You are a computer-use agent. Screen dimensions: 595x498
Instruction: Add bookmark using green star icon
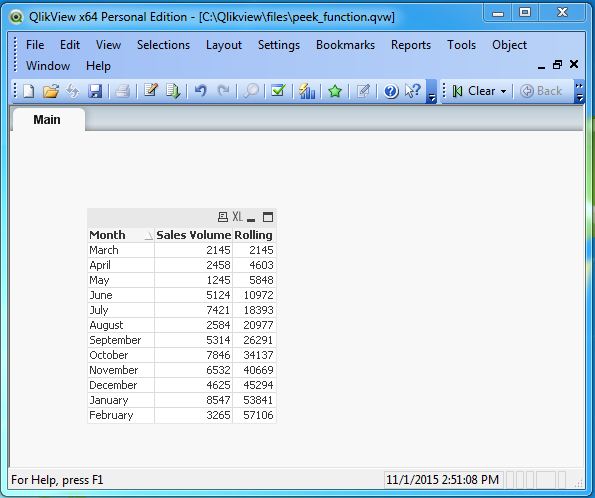coord(335,91)
